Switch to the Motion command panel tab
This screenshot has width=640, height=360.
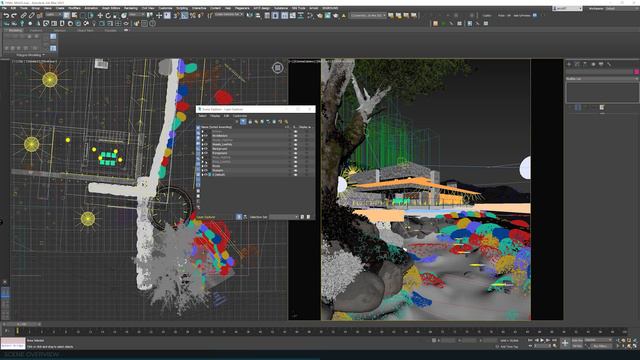click(x=593, y=64)
